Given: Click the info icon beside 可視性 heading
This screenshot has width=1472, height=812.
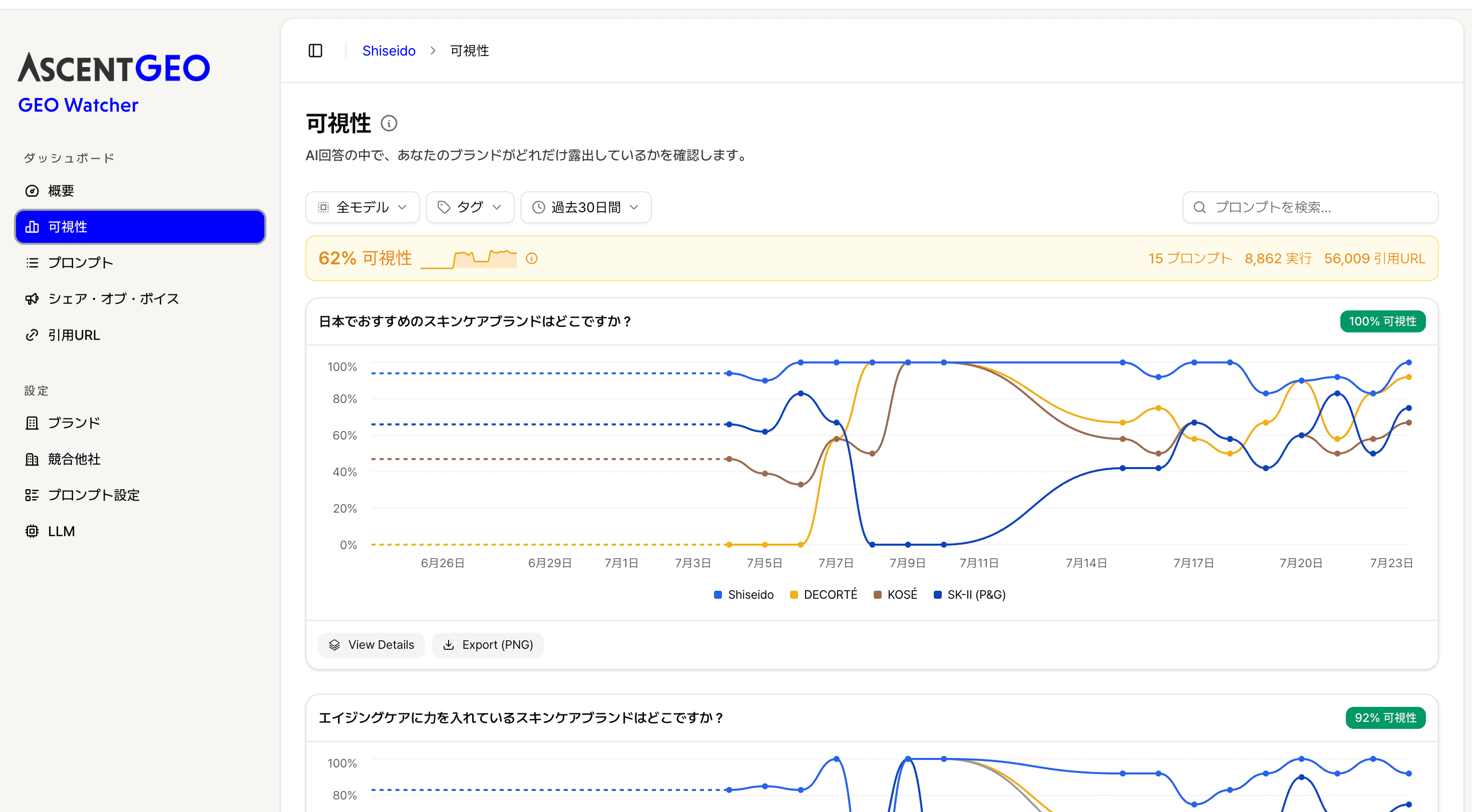Looking at the screenshot, I should point(389,124).
